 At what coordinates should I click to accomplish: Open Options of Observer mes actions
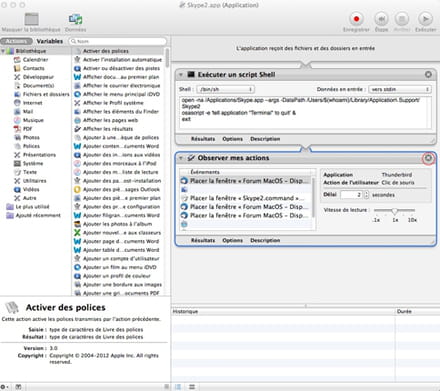coord(232,240)
